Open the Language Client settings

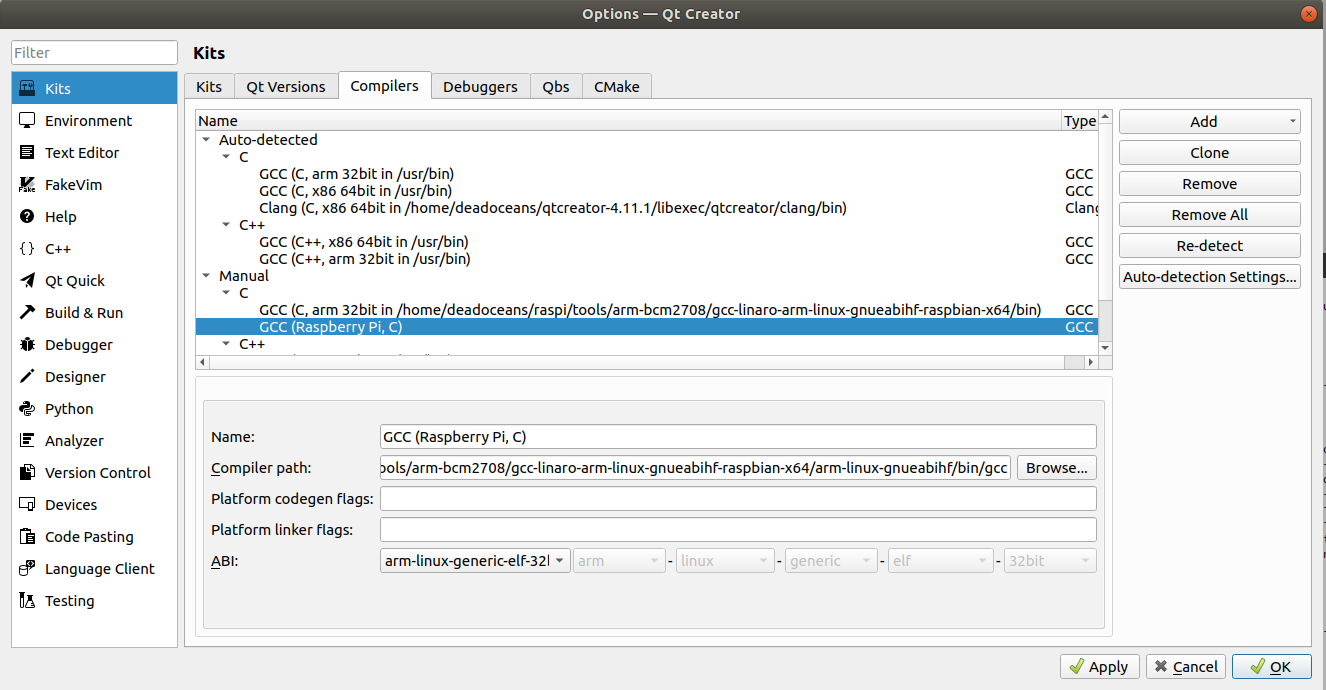94,569
